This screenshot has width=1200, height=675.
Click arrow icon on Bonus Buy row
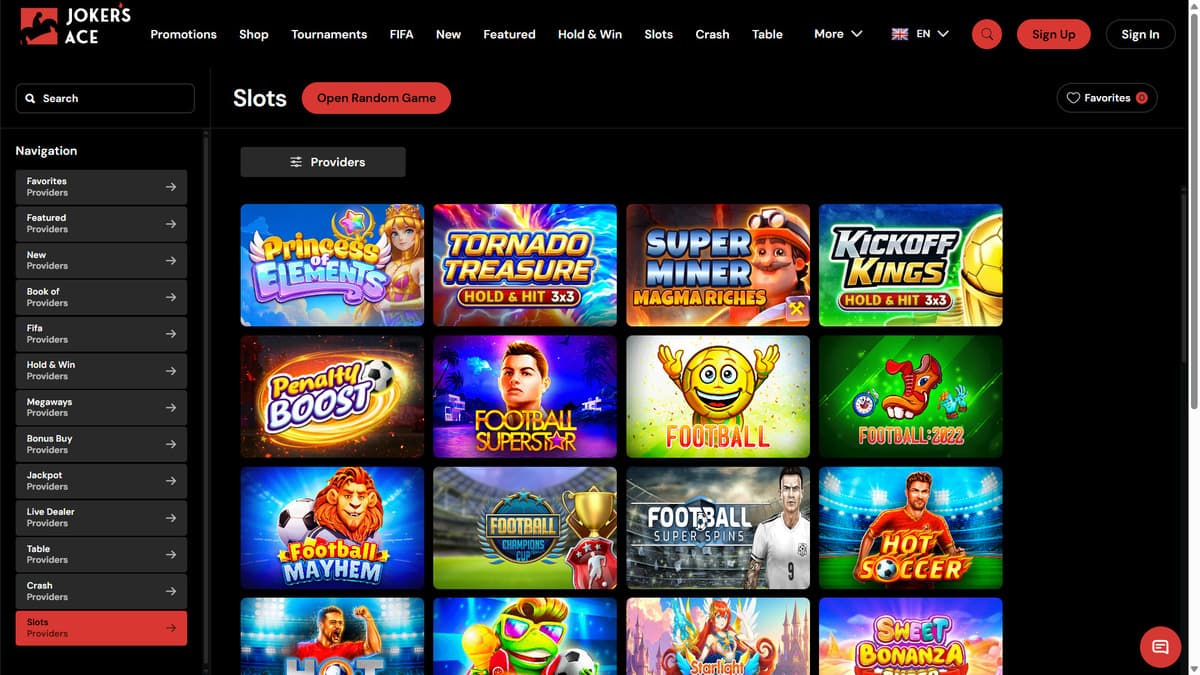coord(171,444)
